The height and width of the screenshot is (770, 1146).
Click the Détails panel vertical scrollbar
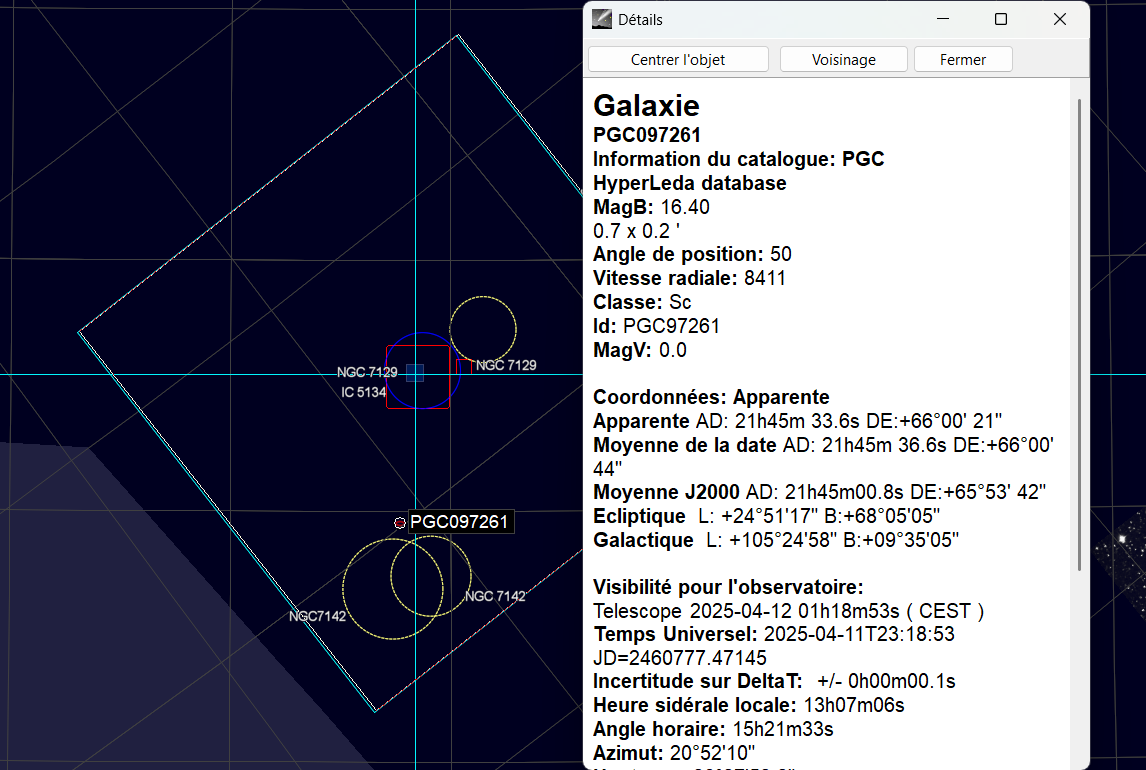1079,335
